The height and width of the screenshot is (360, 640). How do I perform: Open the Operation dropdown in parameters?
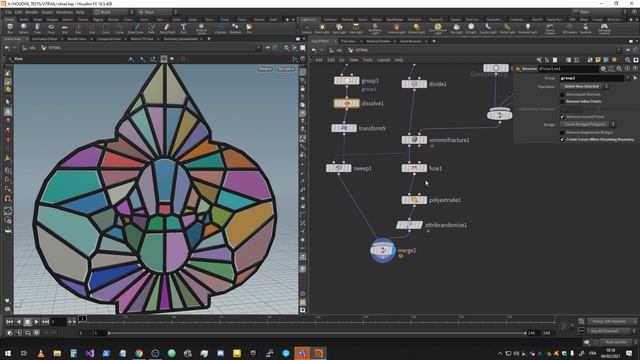tap(584, 87)
